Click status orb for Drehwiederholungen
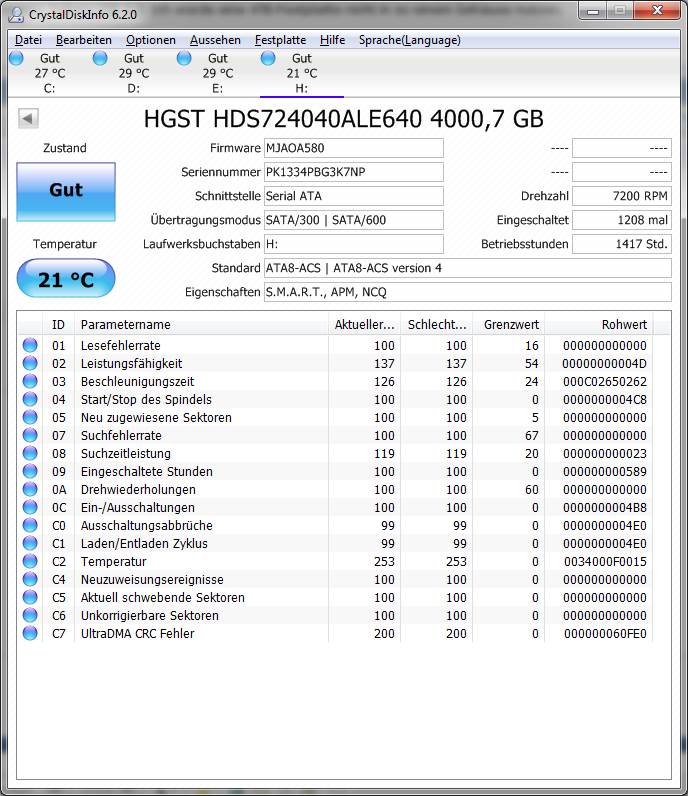 (30, 489)
